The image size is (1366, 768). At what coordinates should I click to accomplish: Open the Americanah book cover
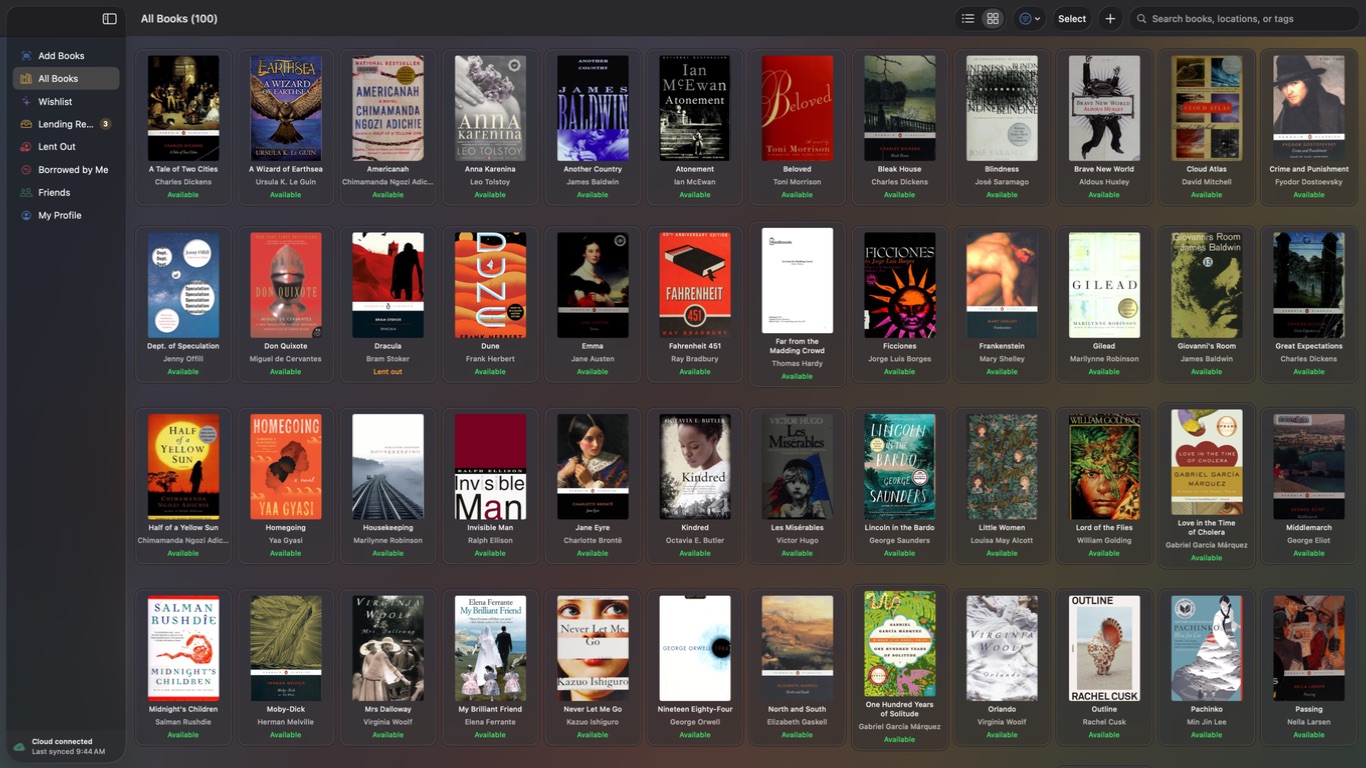[388, 108]
